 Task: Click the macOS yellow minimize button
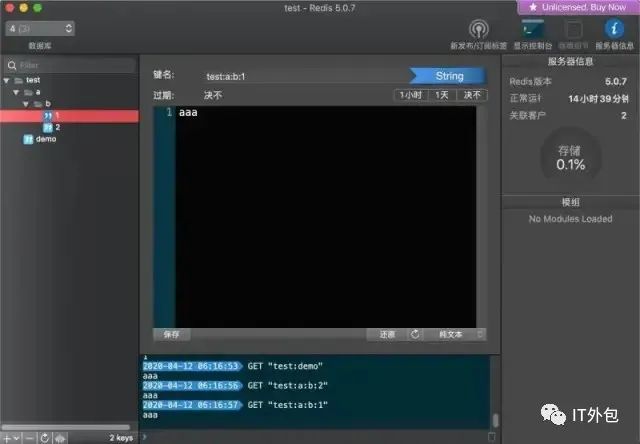point(24,8)
